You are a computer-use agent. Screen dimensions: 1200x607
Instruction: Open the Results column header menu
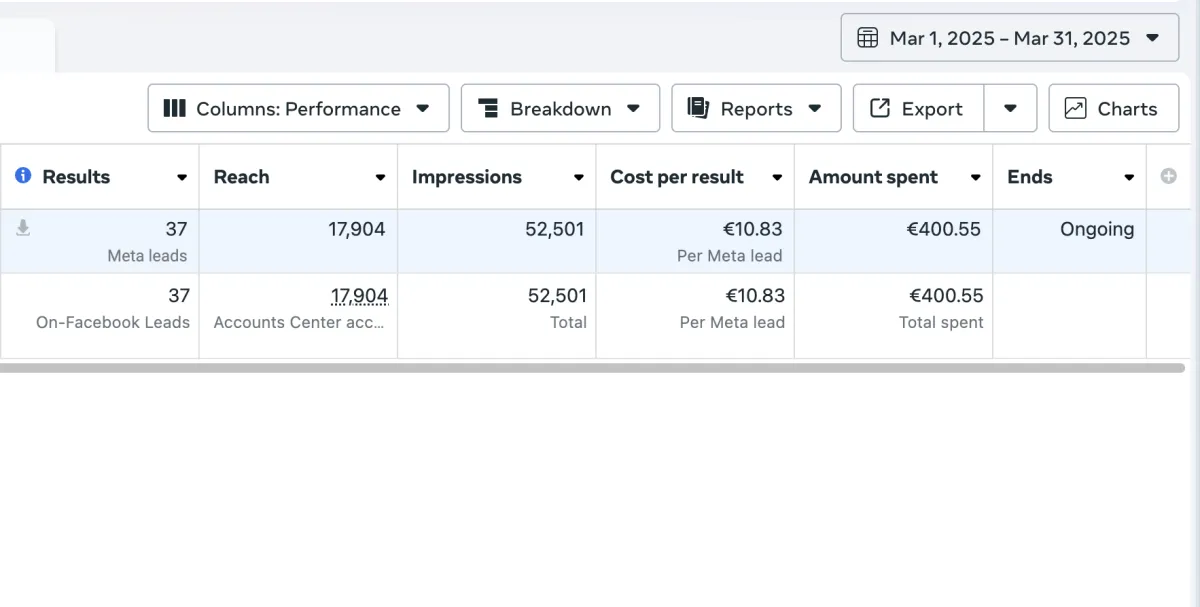coord(181,178)
